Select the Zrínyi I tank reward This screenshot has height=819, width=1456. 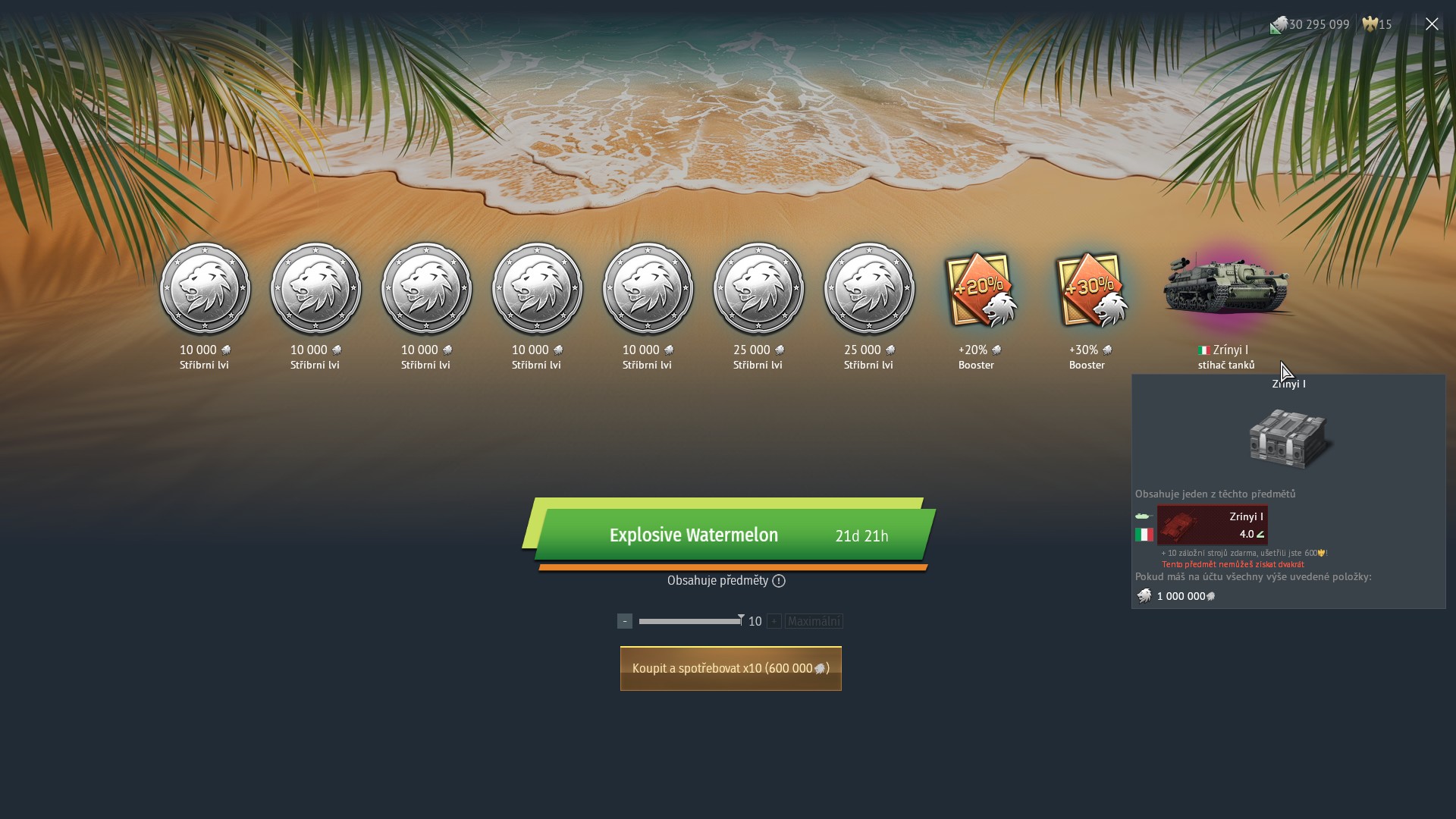1226,287
